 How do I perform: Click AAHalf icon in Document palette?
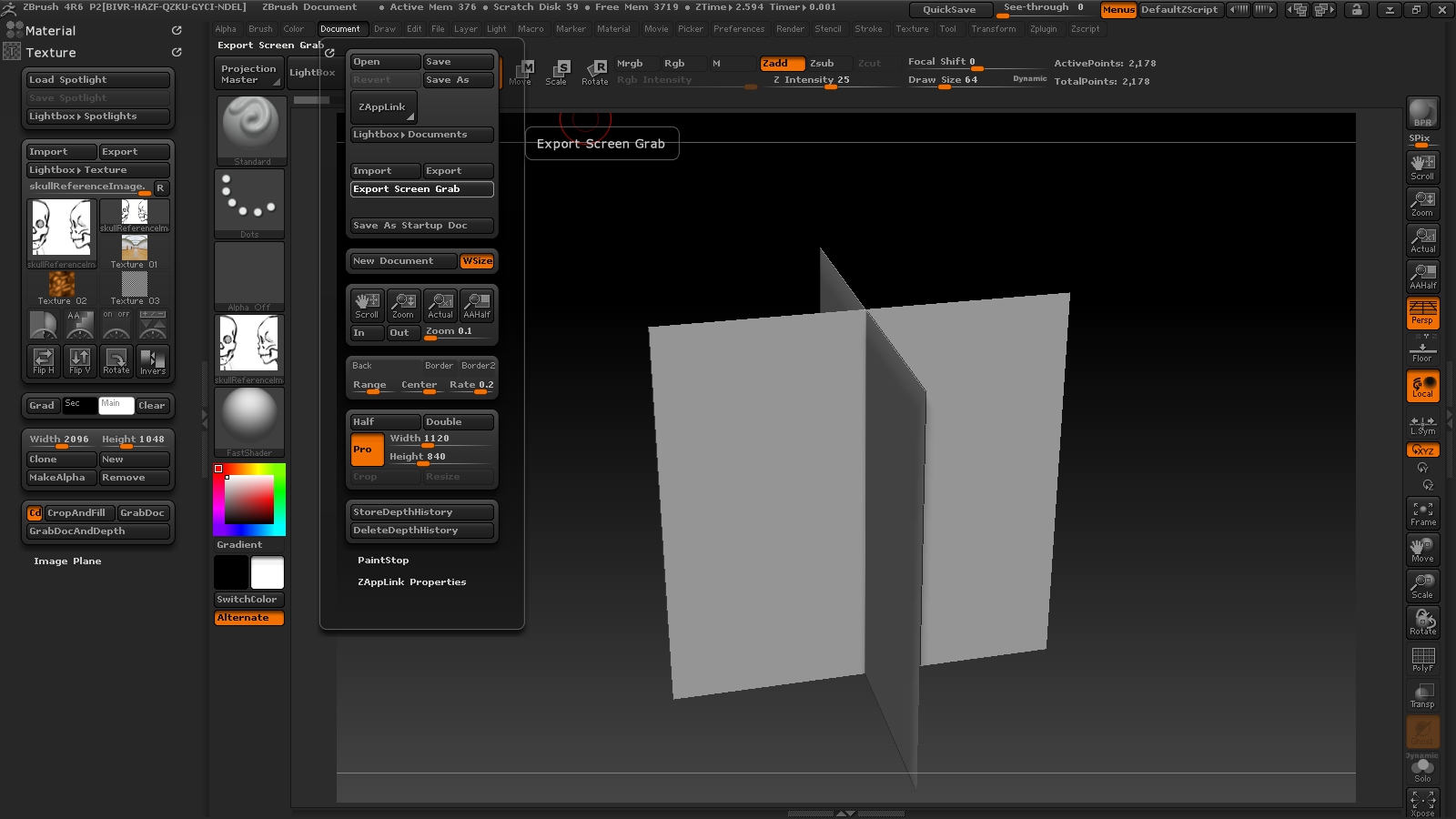pos(477,305)
